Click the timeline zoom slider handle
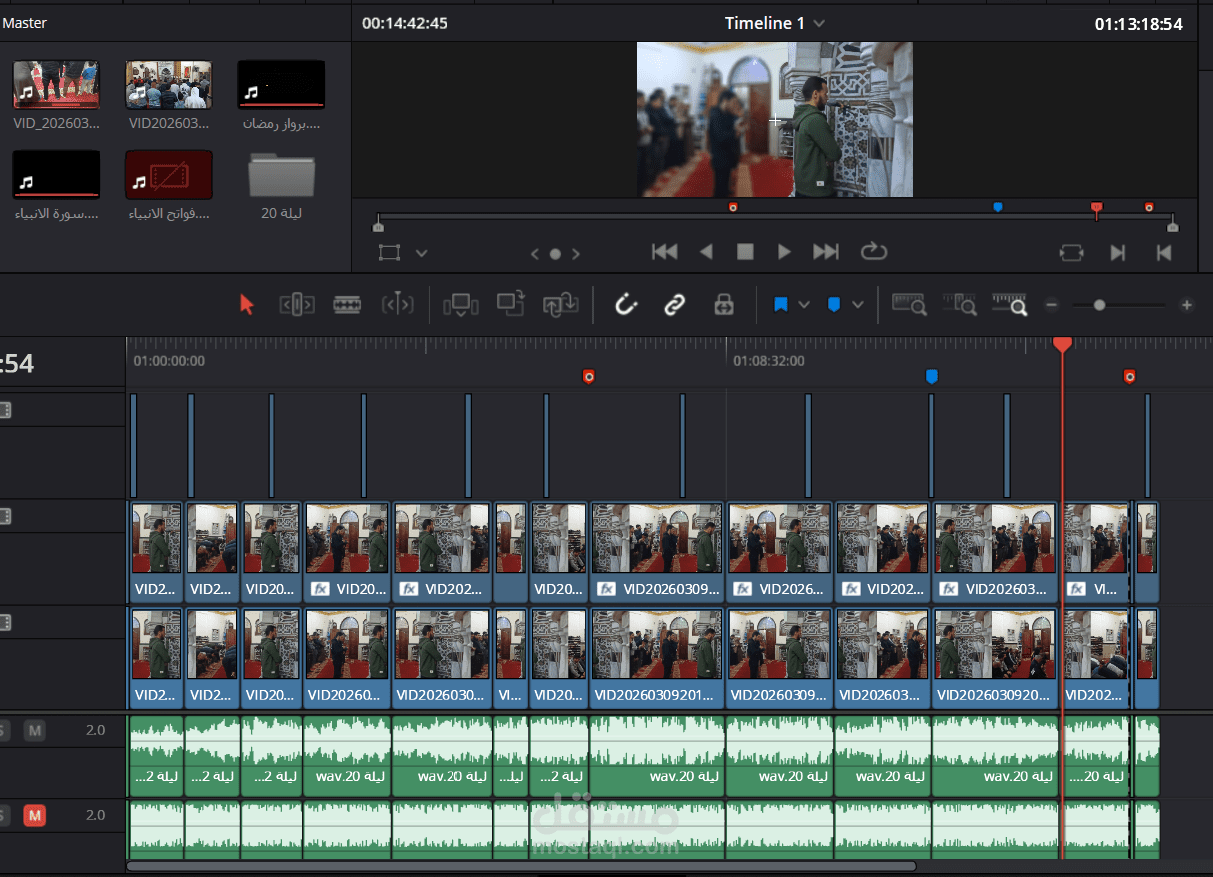 [x=1099, y=305]
